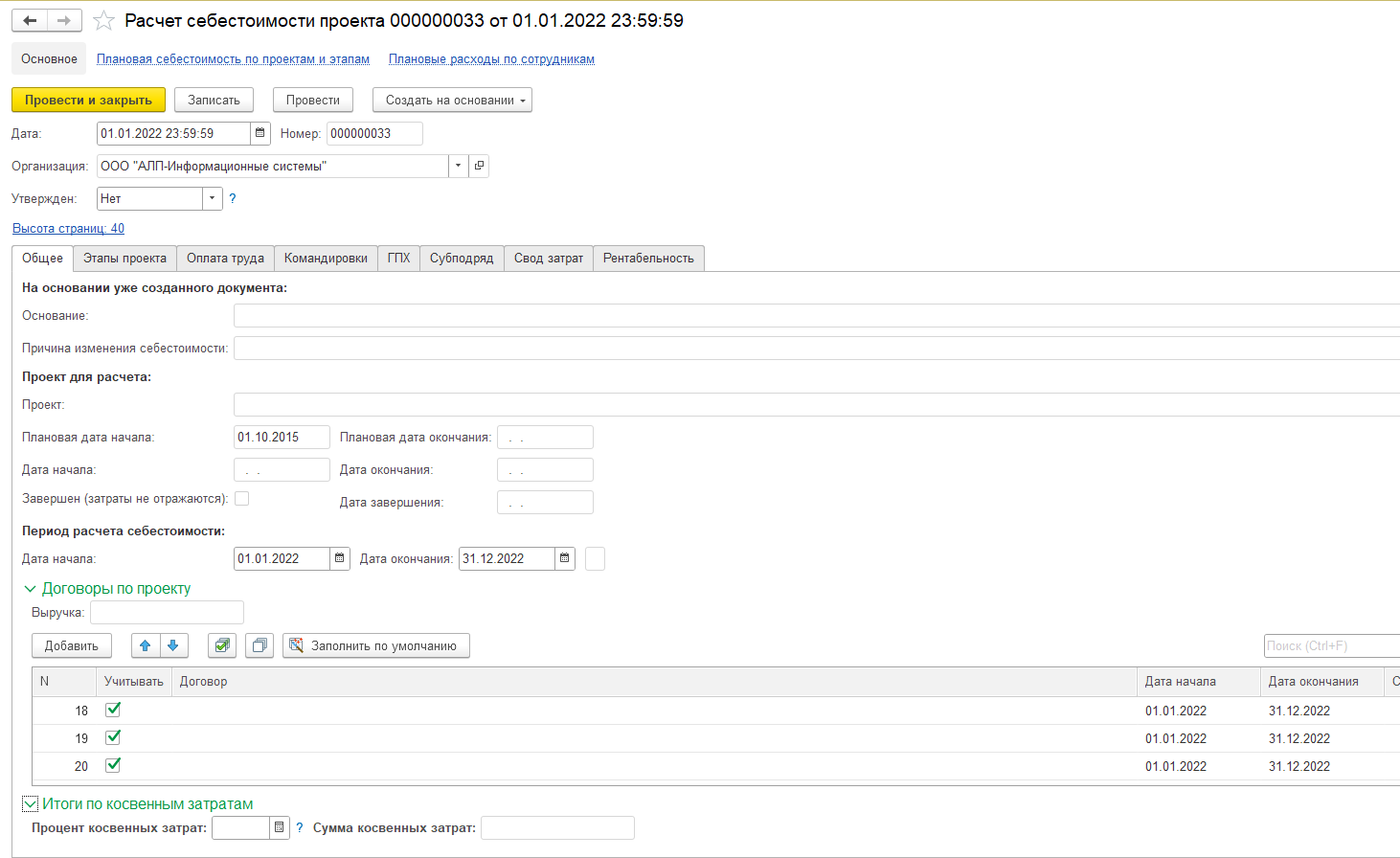Open calculator for Процент косвенных затрат
Viewport: 1400px width, 858px height.
280,827
